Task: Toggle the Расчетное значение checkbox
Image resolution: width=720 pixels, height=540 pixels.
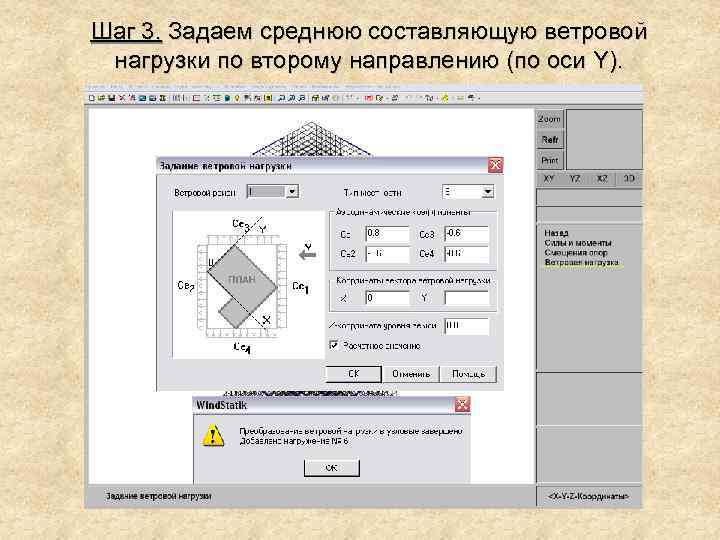Action: (334, 345)
